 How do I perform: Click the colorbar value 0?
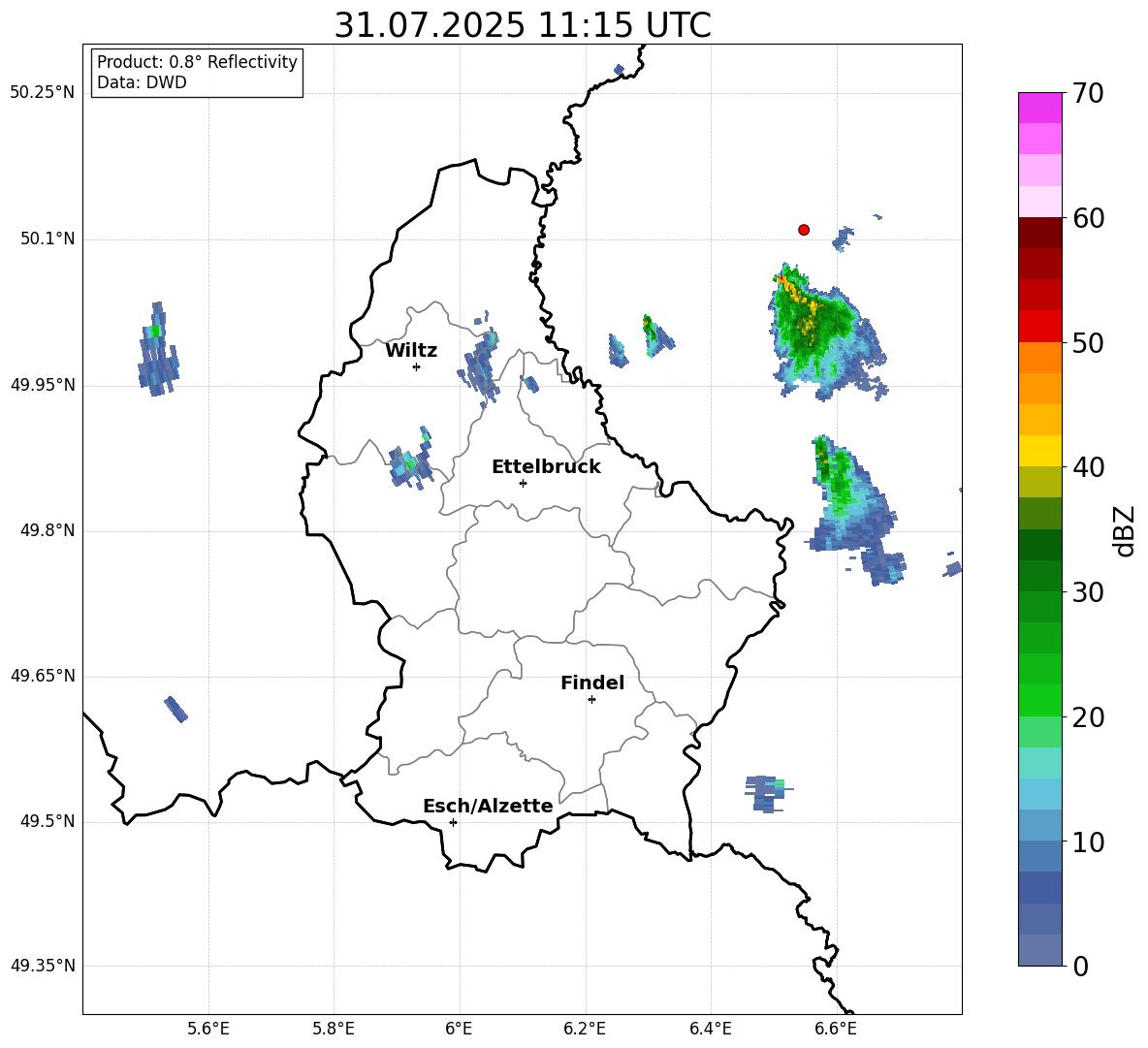point(1080,966)
